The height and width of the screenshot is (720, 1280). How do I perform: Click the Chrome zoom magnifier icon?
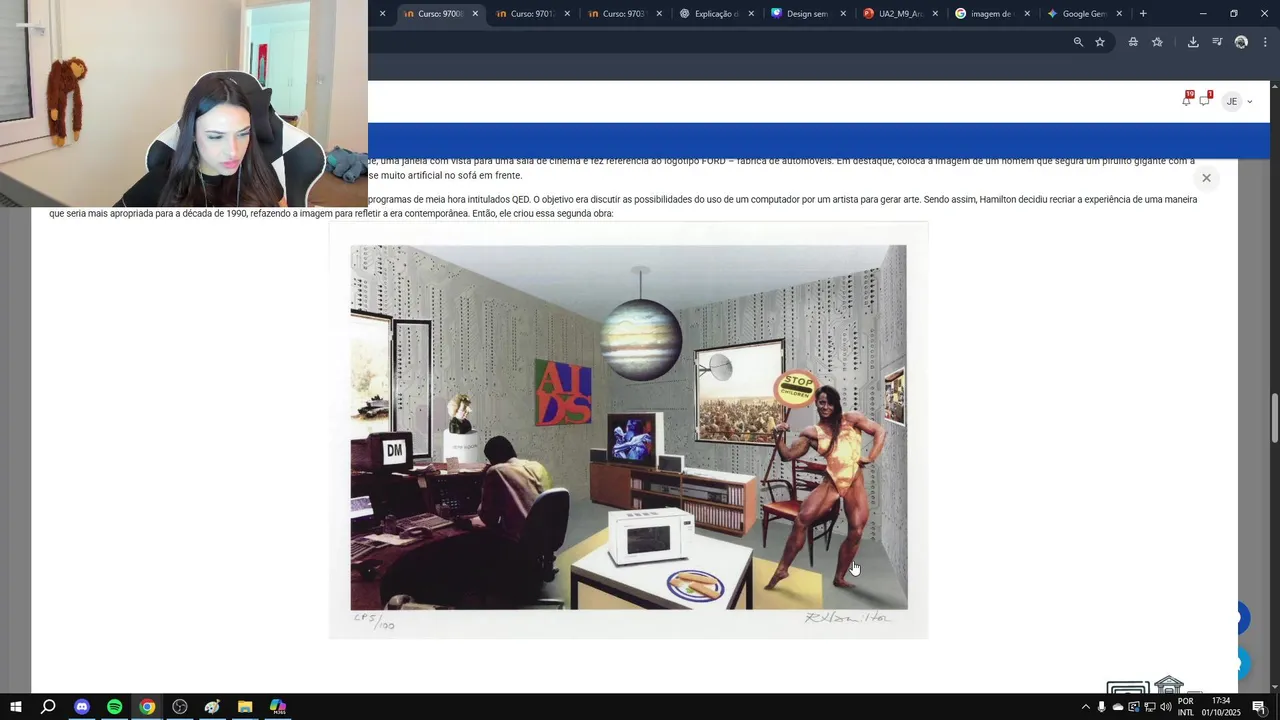[x=1078, y=42]
